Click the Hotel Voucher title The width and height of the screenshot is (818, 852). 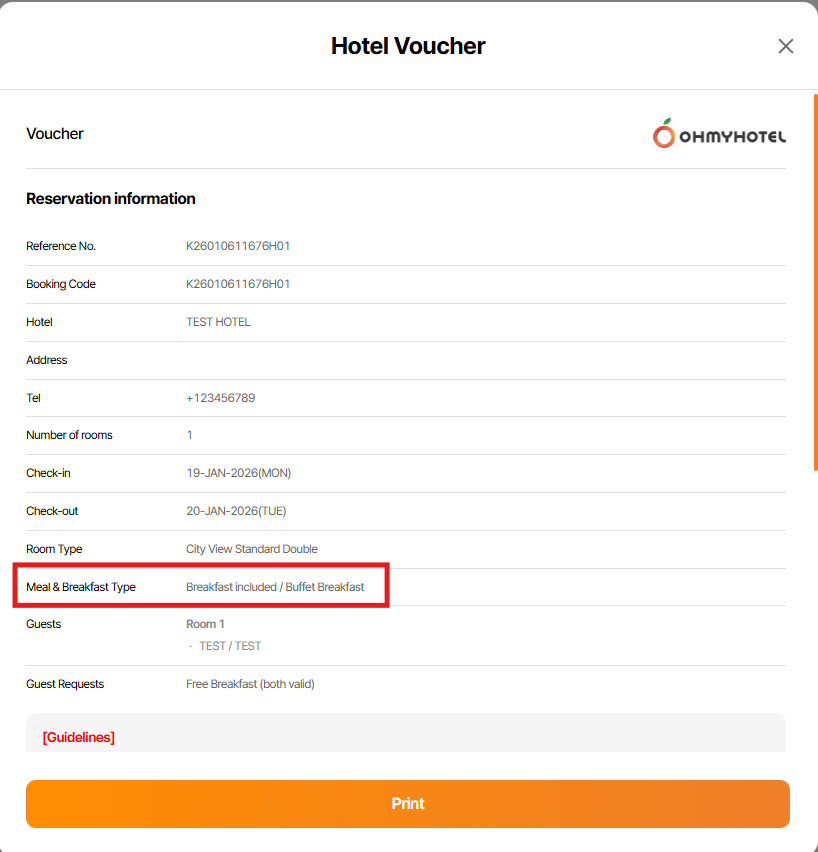[408, 46]
